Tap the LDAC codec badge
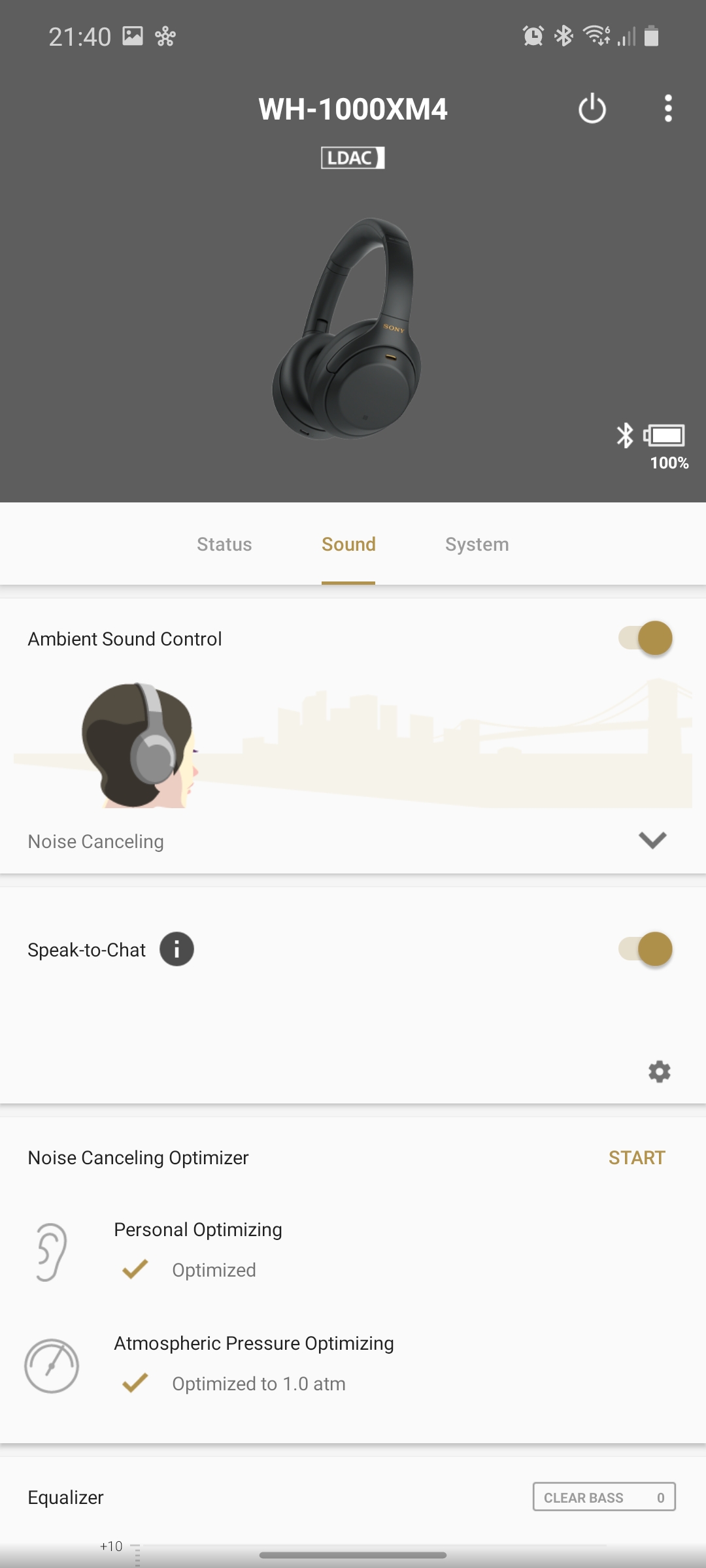This screenshot has width=706, height=1568. click(x=352, y=157)
